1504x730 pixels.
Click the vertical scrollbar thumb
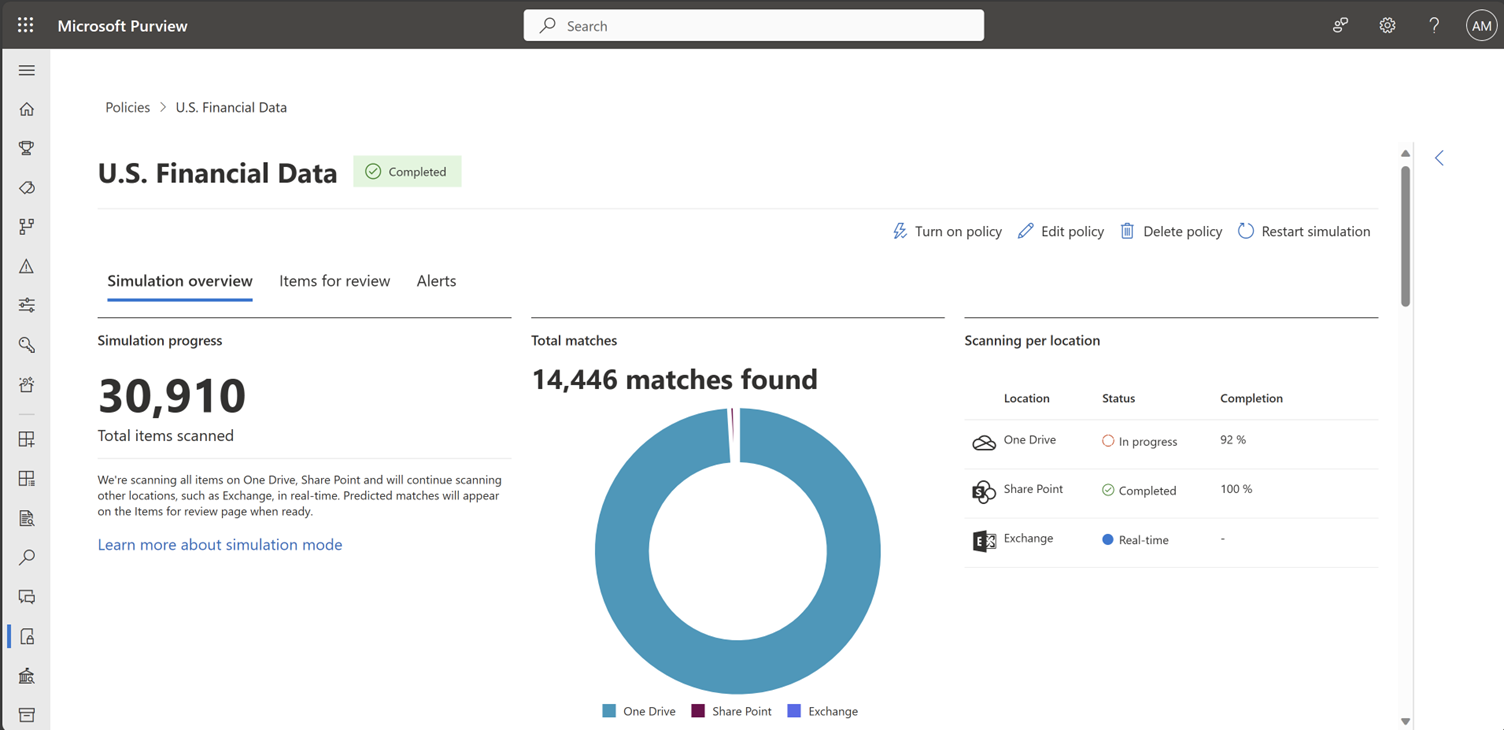1405,236
